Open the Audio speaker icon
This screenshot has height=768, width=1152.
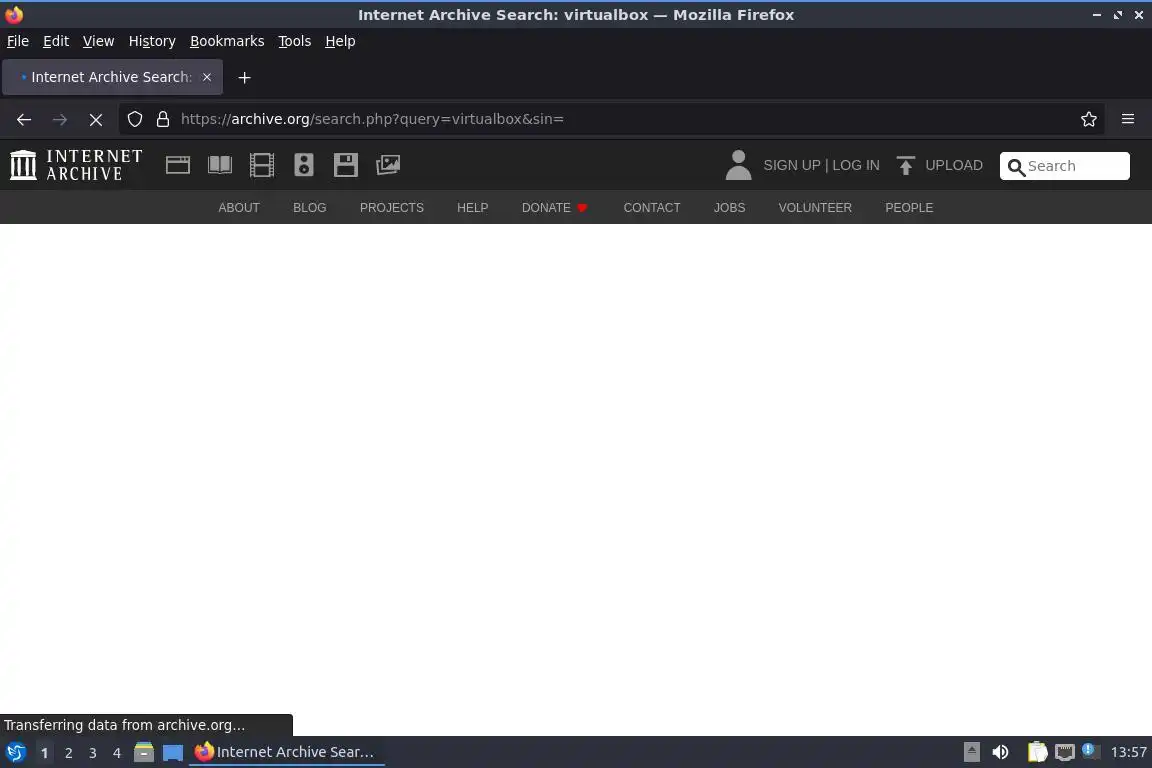coord(303,165)
